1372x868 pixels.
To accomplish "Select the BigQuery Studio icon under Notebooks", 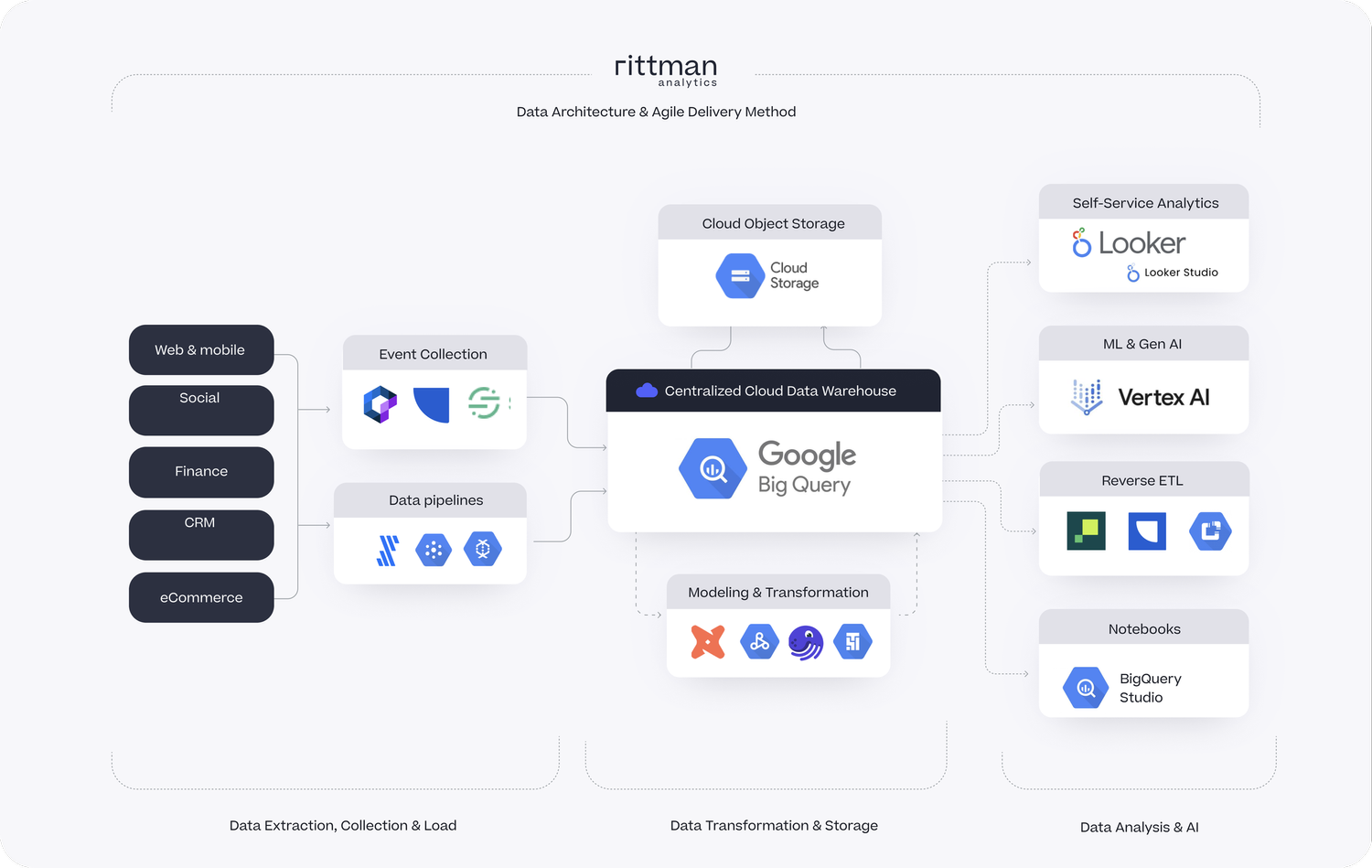I will tap(1085, 687).
